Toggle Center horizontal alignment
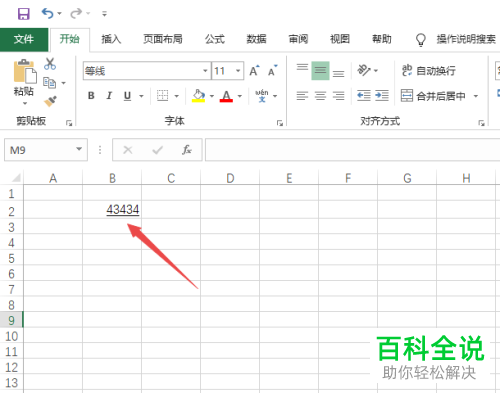The height and width of the screenshot is (393, 500). 320,96
